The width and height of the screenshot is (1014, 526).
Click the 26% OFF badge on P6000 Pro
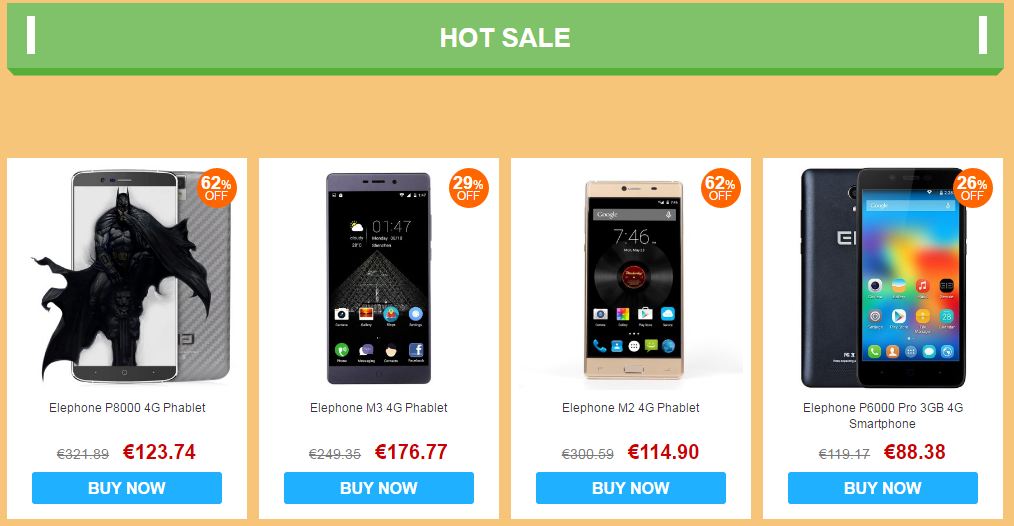972,188
